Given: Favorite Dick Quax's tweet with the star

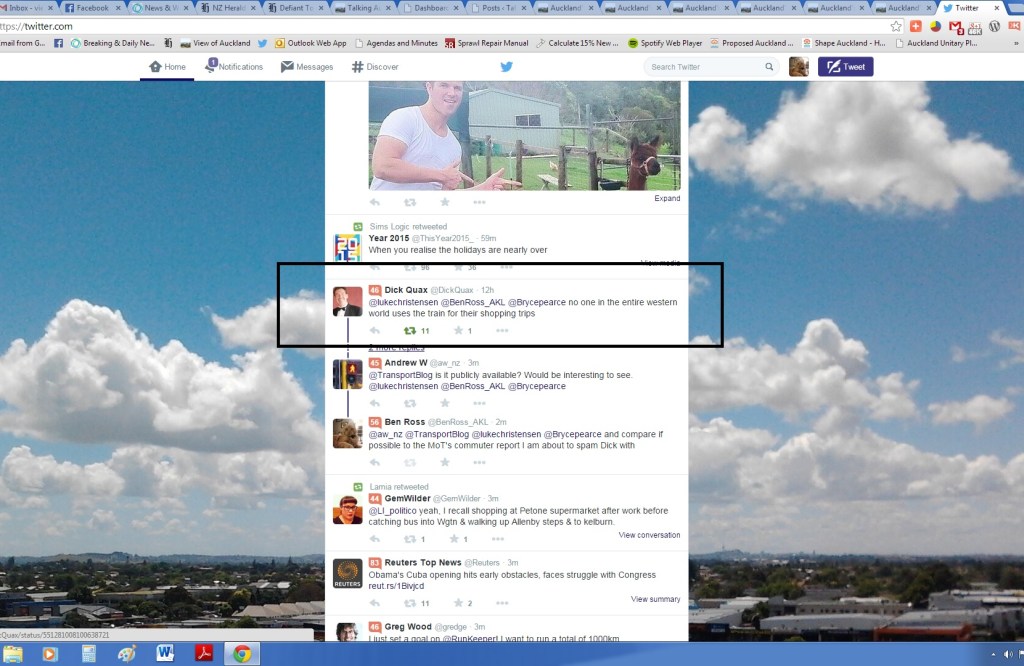Looking at the screenshot, I should 458,330.
